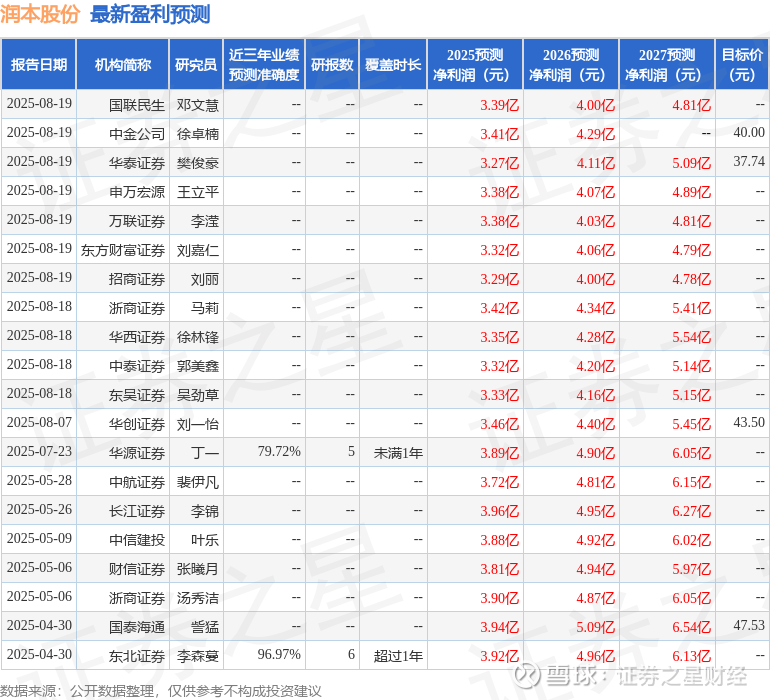Click the 覆盖时长 column header

[393, 64]
